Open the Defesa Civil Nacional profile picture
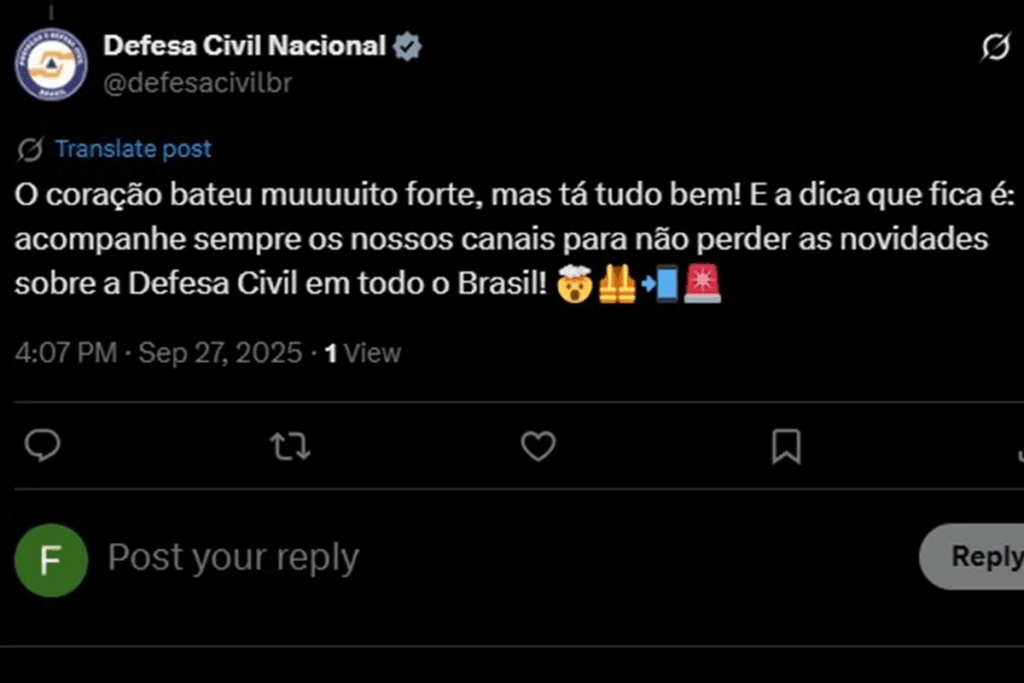The width and height of the screenshot is (1024, 683). click(x=51, y=64)
